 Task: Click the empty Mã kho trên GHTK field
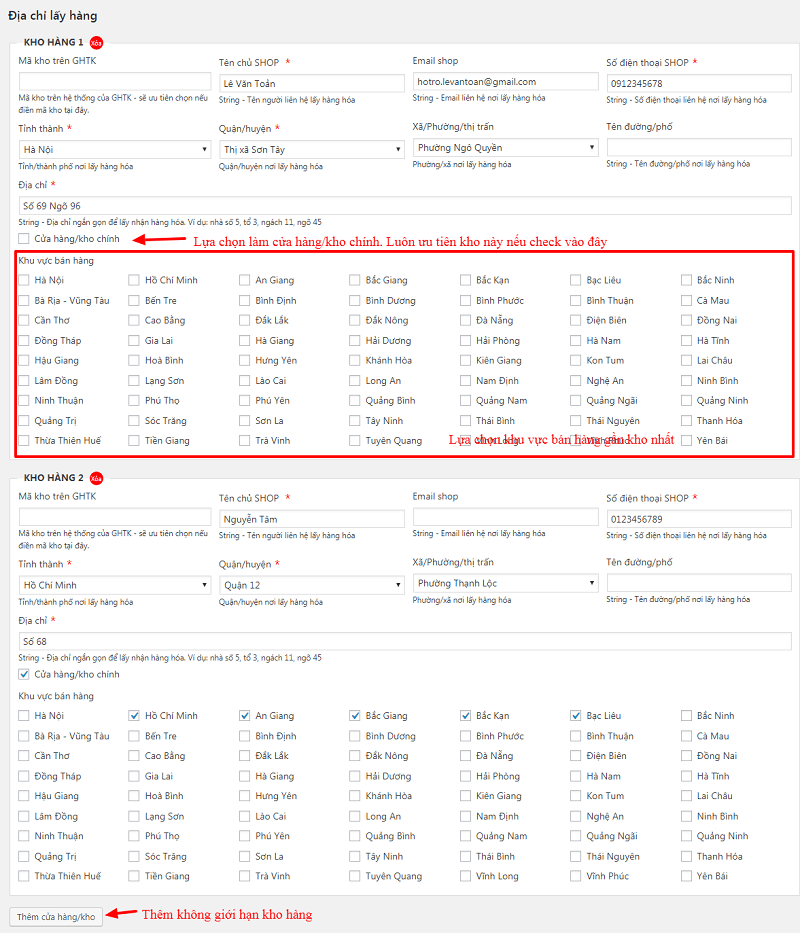pos(112,82)
